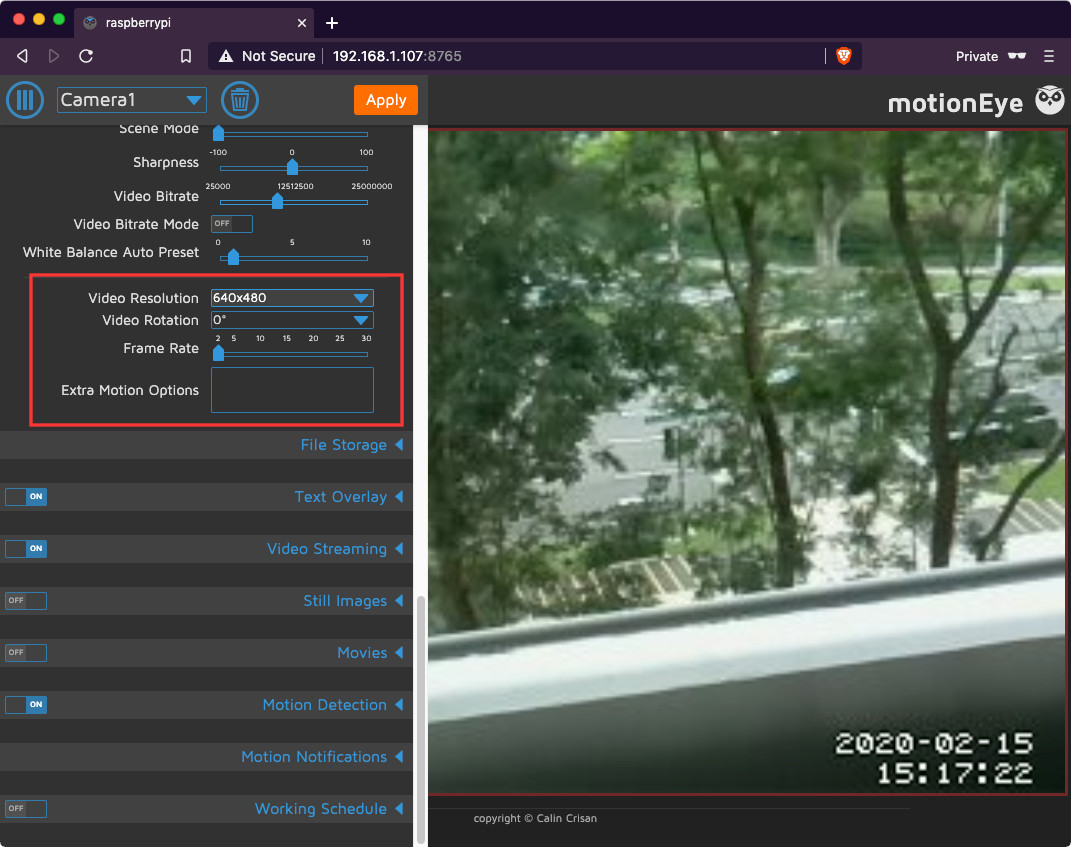Click the Scene Mode slider handle

point(219,133)
